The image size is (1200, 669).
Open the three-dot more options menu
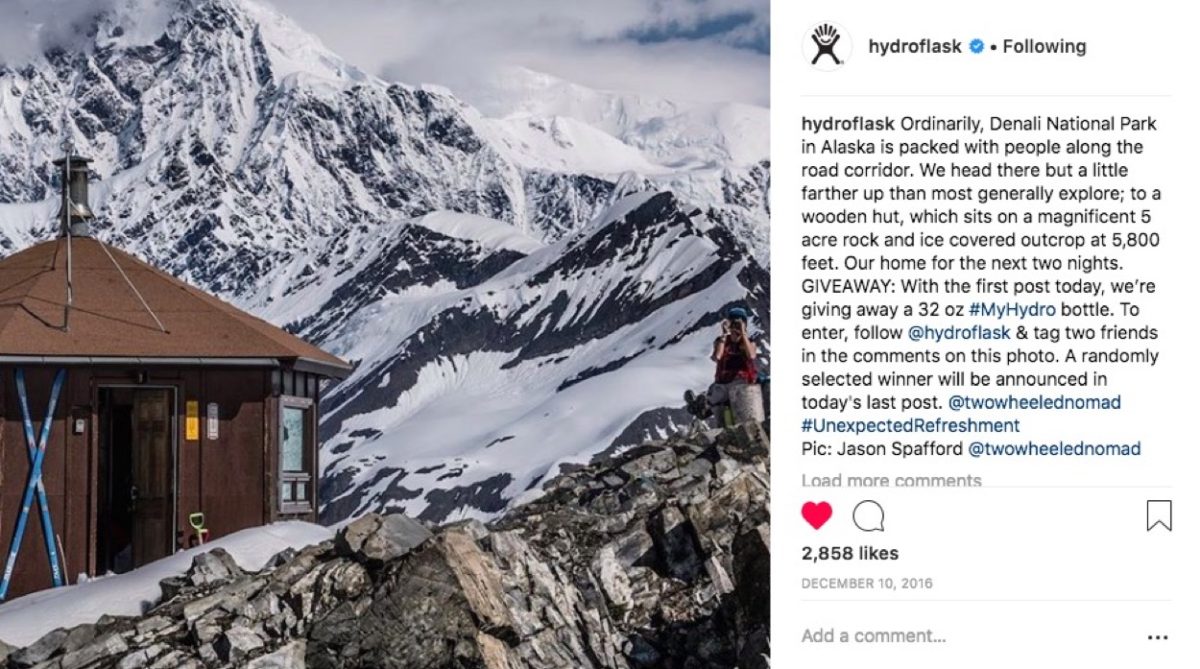click(1157, 637)
